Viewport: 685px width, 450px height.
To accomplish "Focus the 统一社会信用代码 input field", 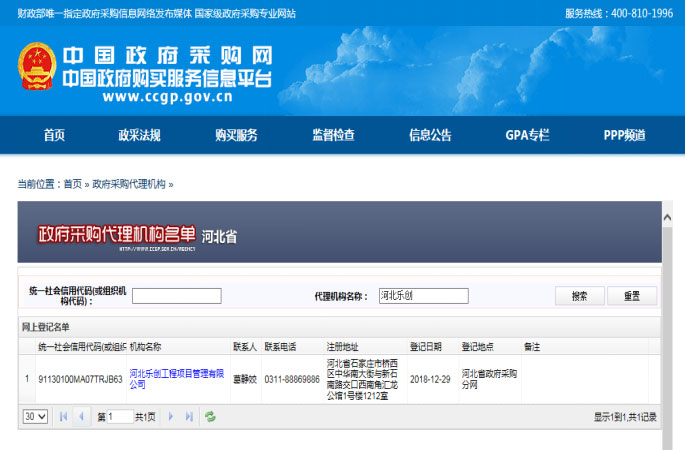I will coord(177,296).
